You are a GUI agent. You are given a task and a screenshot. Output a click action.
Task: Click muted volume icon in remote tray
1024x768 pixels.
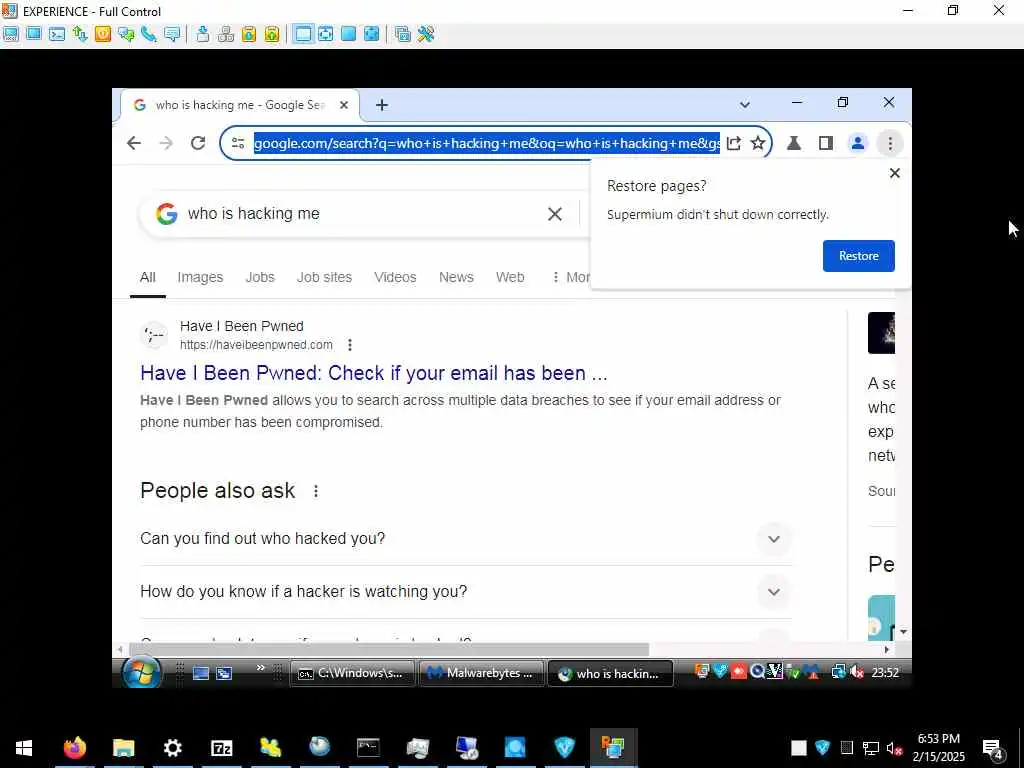pos(857,672)
